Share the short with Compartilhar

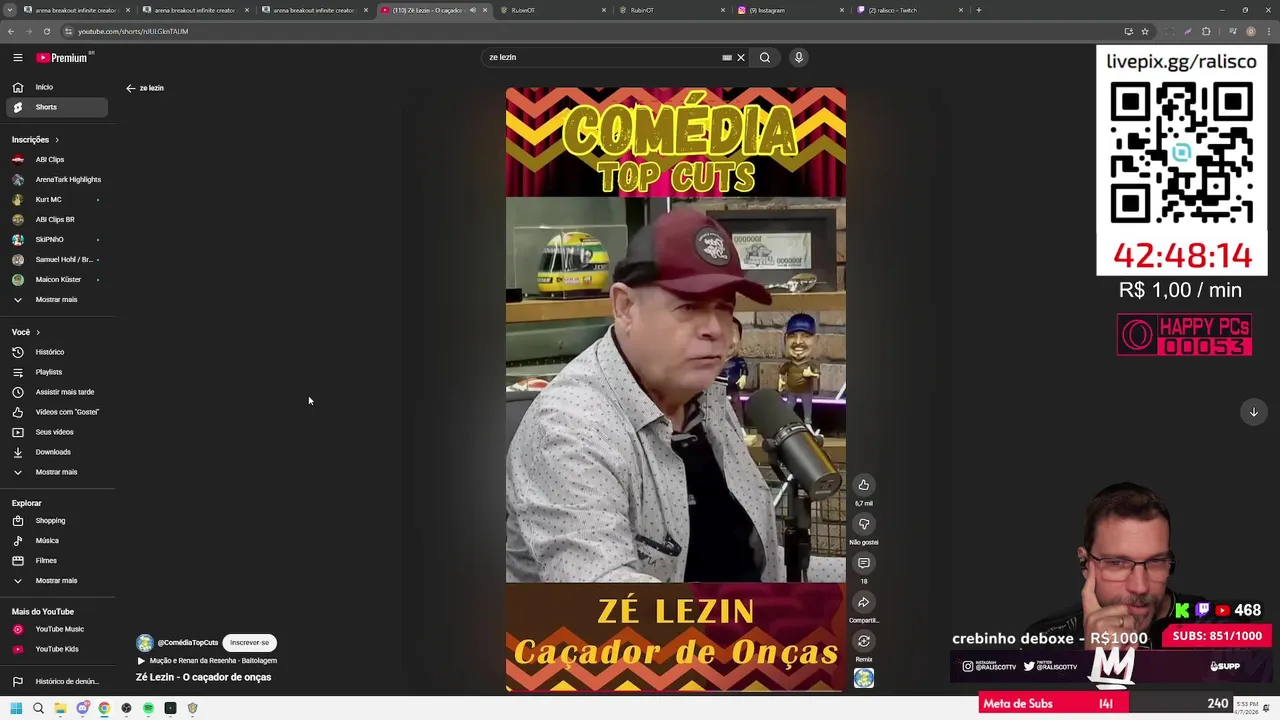864,602
